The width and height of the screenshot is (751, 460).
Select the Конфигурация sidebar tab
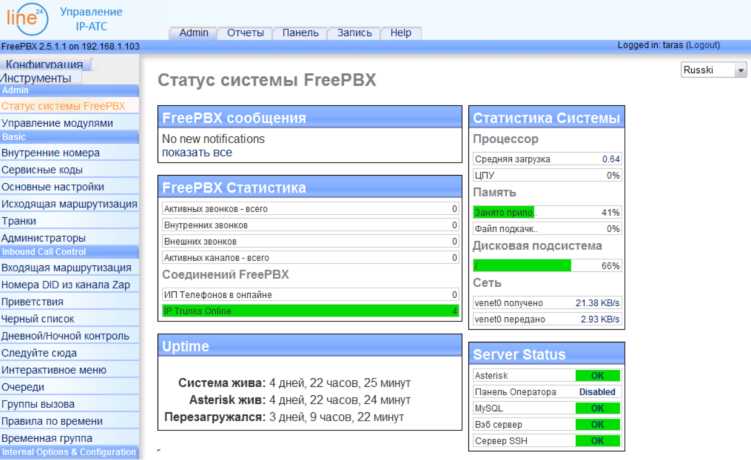45,64
